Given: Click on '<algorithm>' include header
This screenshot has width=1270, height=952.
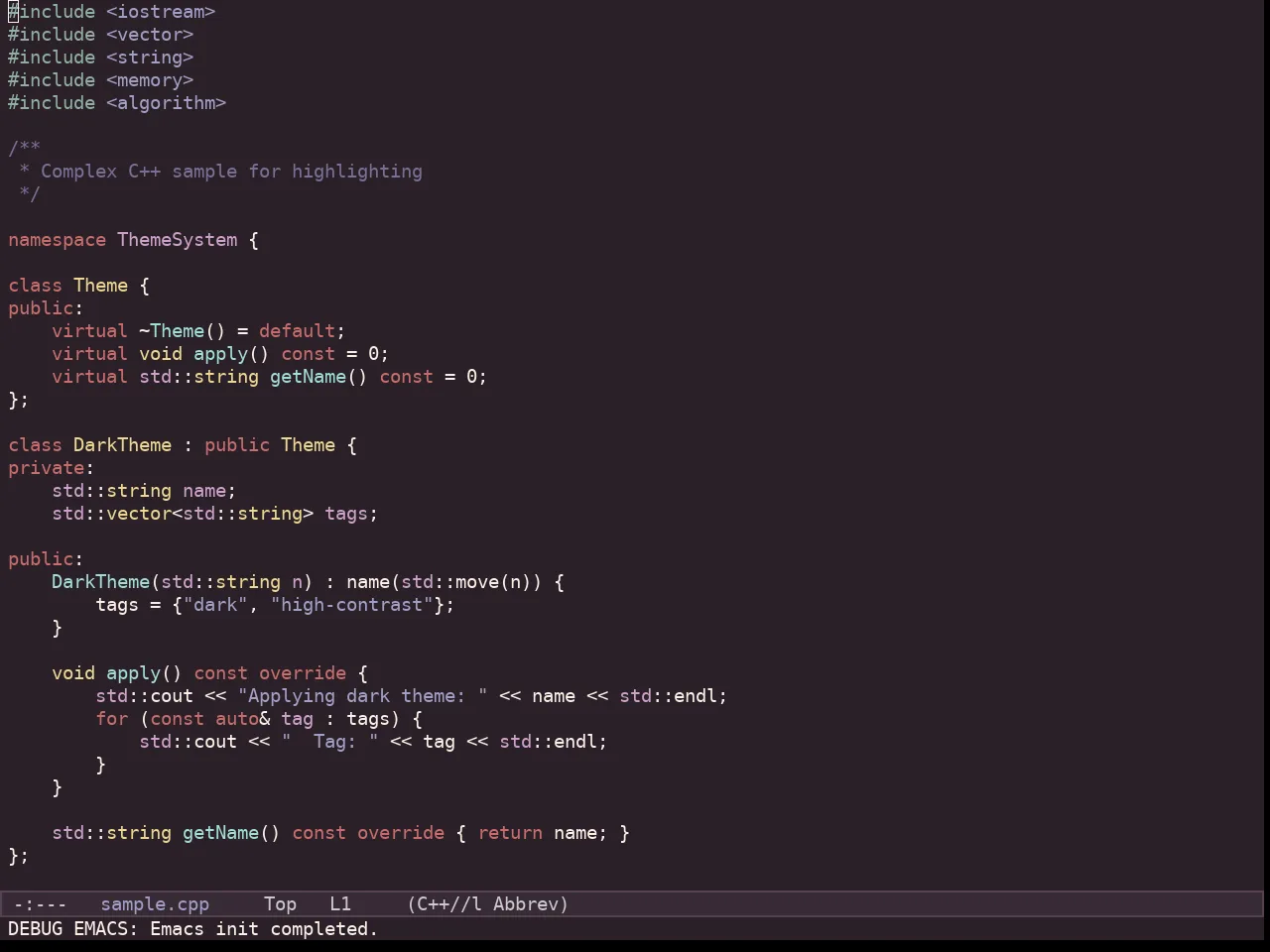Looking at the screenshot, I should pos(167,103).
